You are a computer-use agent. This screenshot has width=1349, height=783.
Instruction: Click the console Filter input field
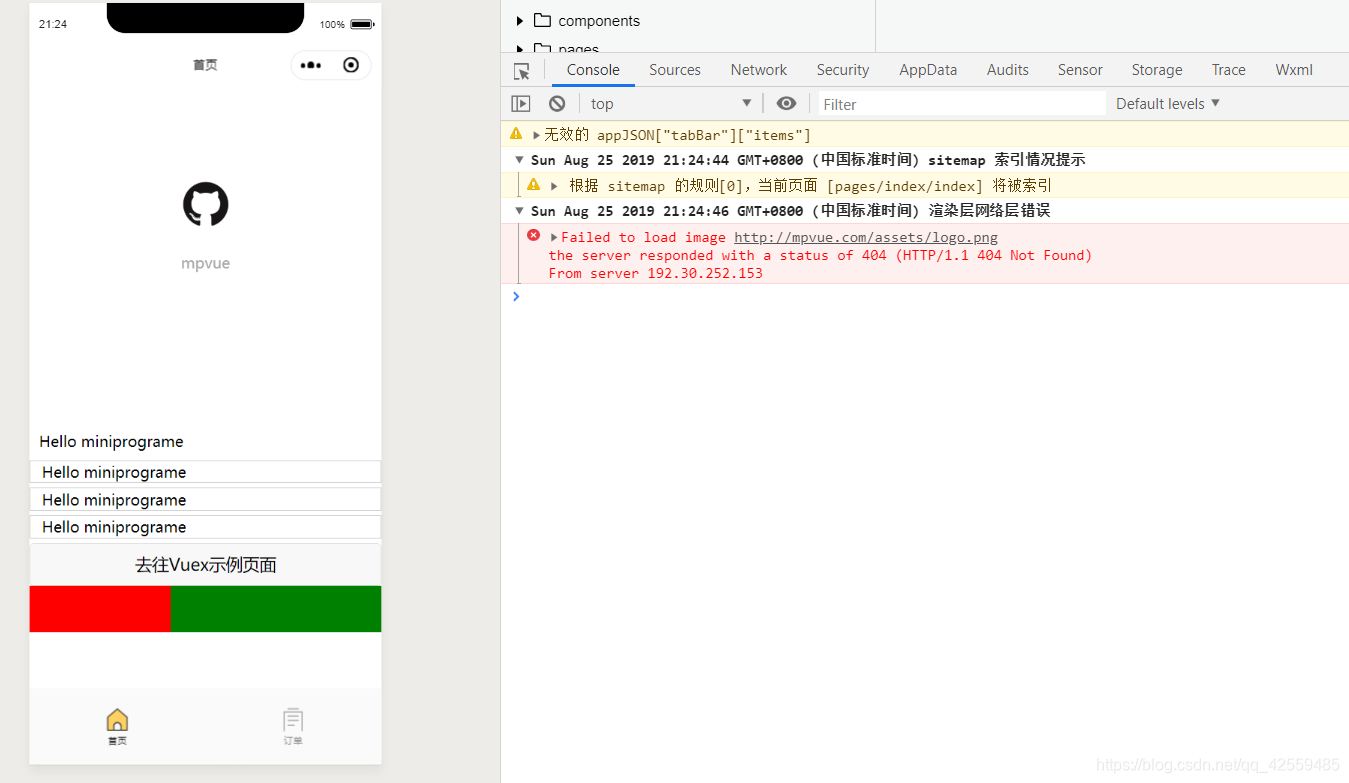click(x=962, y=104)
